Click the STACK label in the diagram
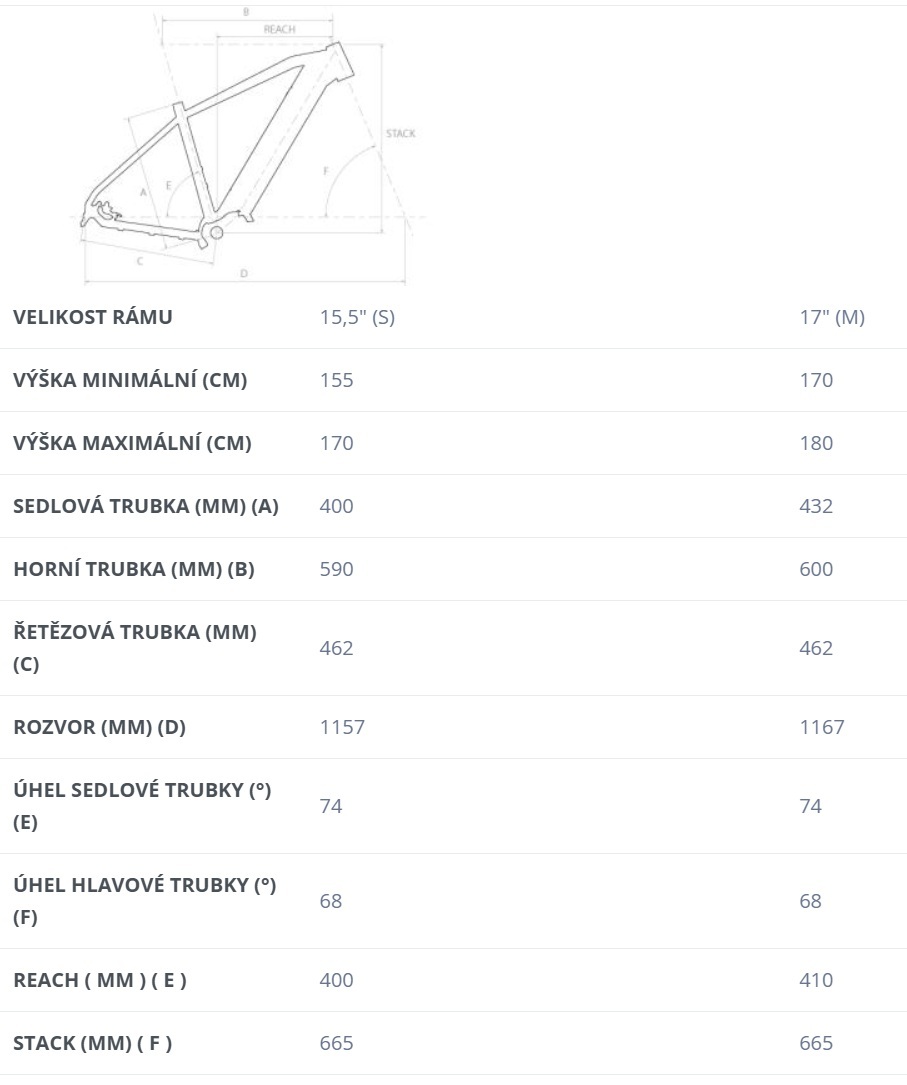Image resolution: width=907 pixels, height=1085 pixels. (401, 133)
